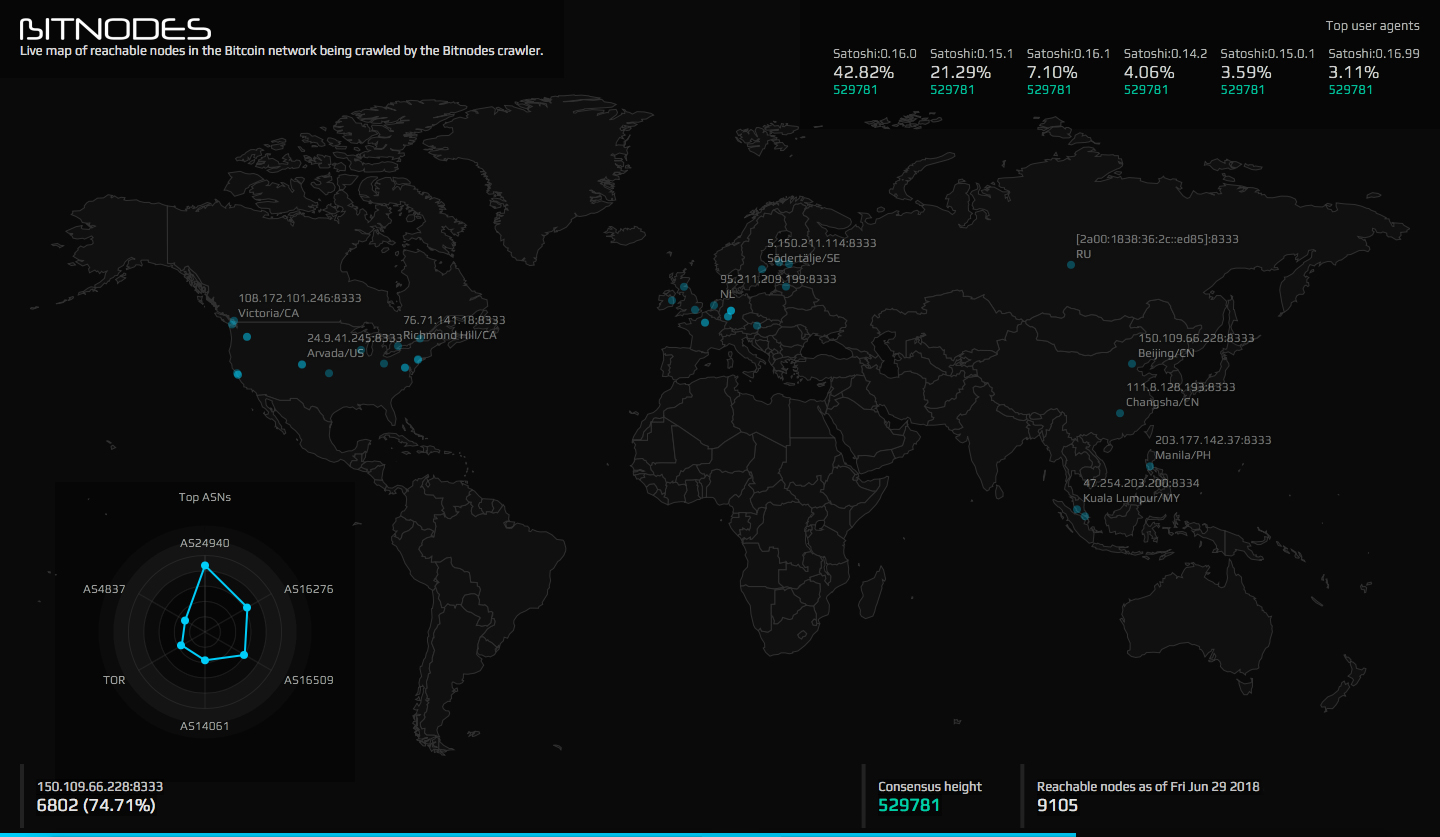This screenshot has width=1440, height=837.
Task: Click node address 150.109.66.228:8333 in status bar
Action: (x=98, y=786)
